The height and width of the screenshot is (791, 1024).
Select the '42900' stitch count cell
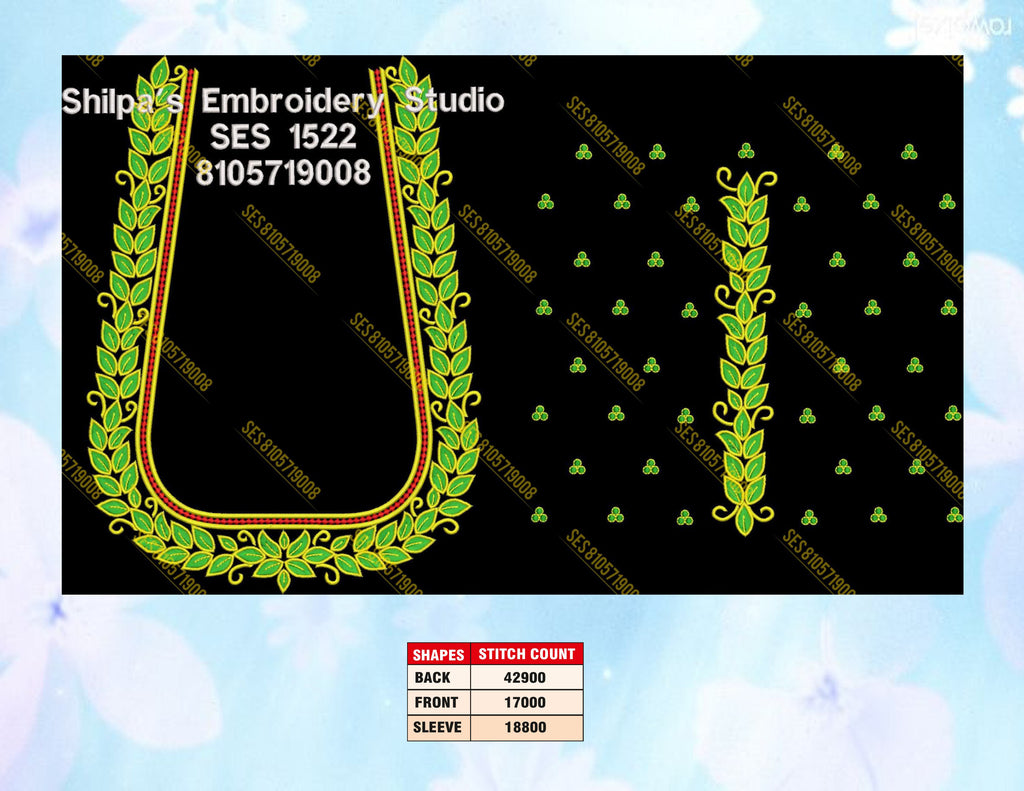[x=526, y=677]
